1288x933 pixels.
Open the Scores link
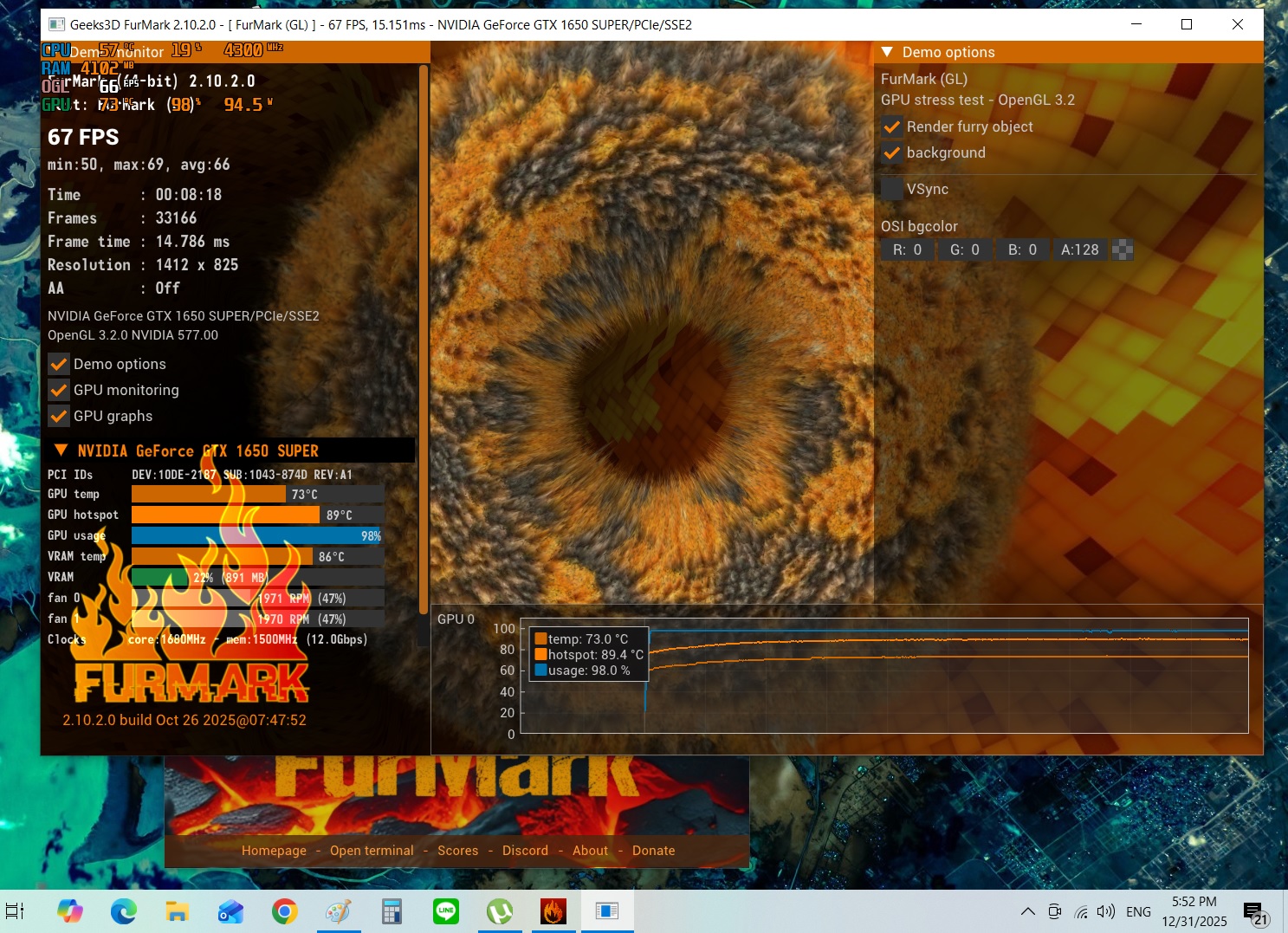457,851
